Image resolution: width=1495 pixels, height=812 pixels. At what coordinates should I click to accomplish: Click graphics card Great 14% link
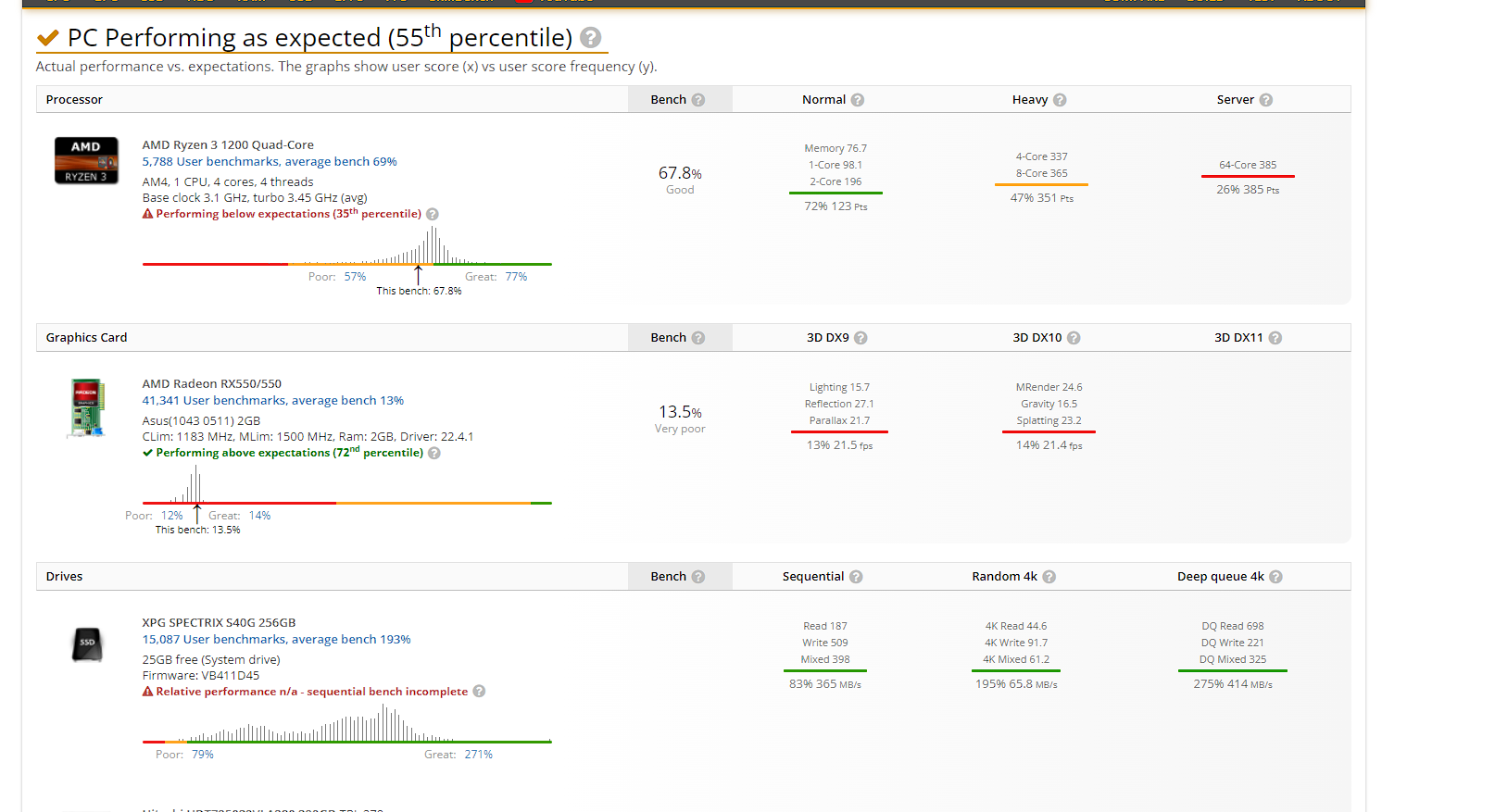coord(259,516)
